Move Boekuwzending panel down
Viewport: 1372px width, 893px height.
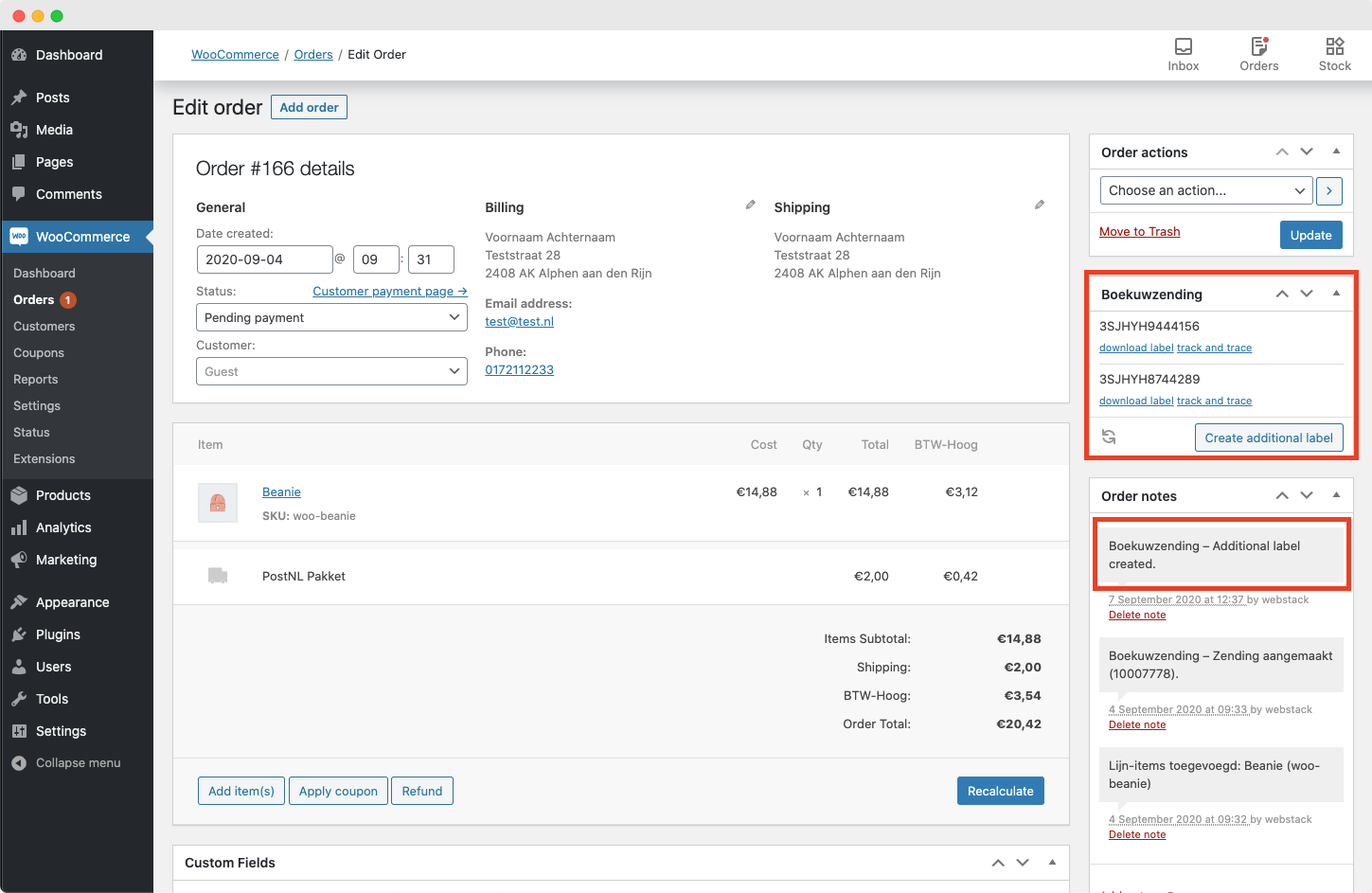tap(1307, 294)
